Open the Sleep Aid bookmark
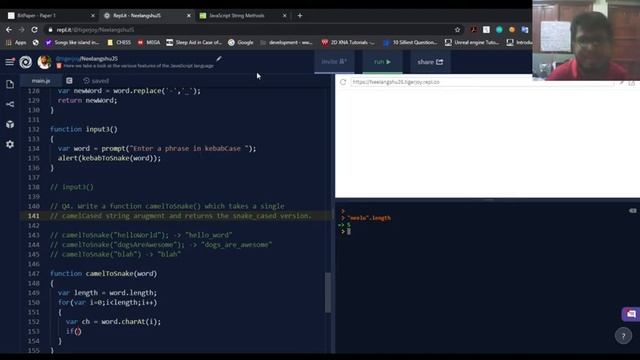640x360 pixels. point(194,42)
